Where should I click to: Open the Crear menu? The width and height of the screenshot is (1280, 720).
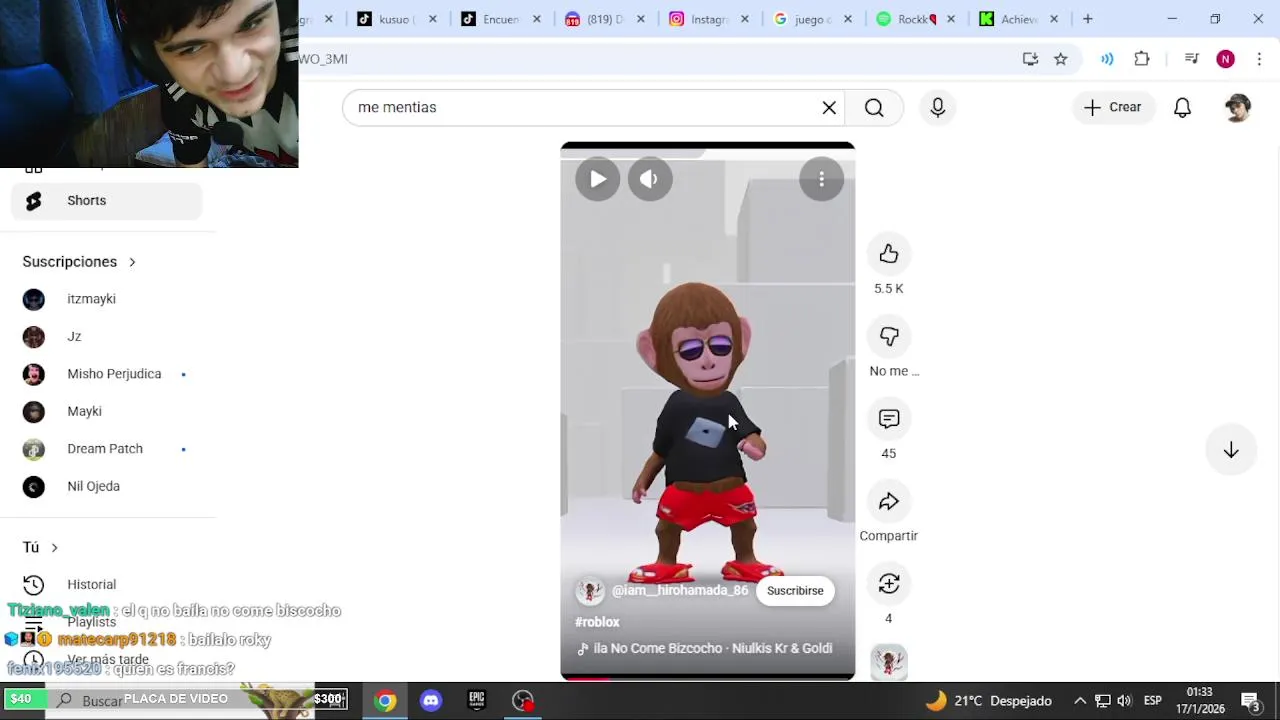1113,107
